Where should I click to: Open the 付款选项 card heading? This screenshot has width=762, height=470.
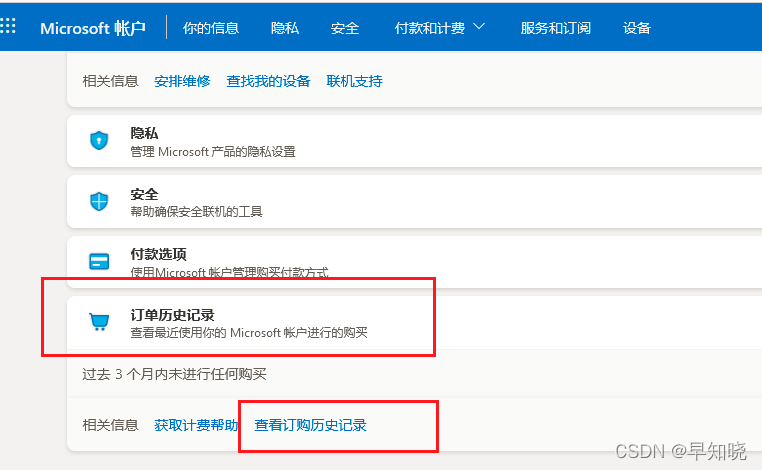pyautogui.click(x=158, y=254)
